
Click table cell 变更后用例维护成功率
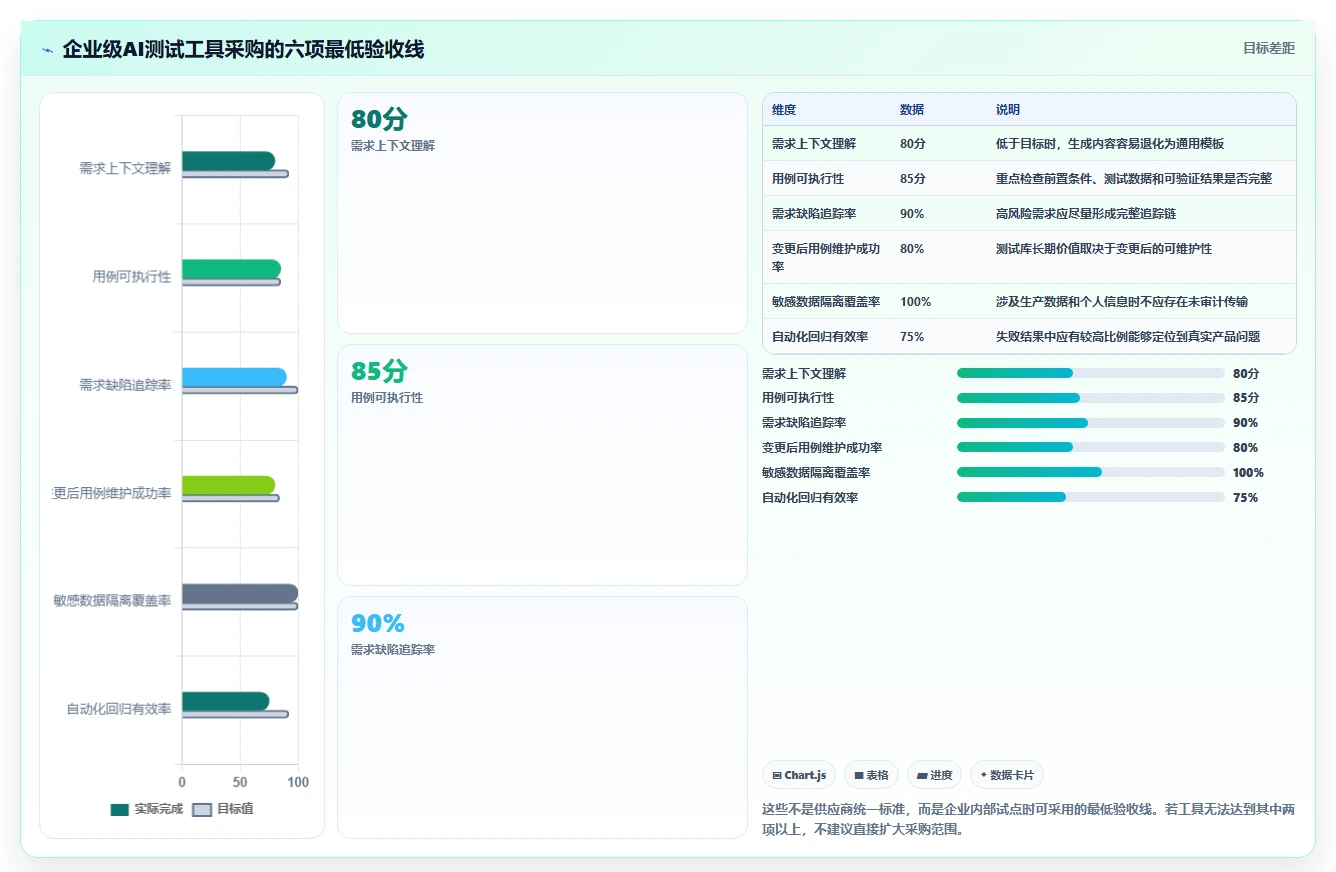click(826, 257)
